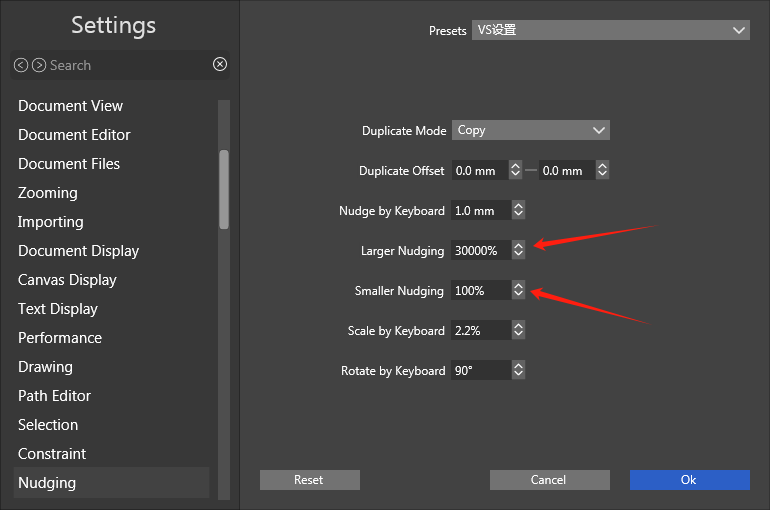Confirm settings with the Ok button
Screen dimensions: 770x510
point(689,480)
